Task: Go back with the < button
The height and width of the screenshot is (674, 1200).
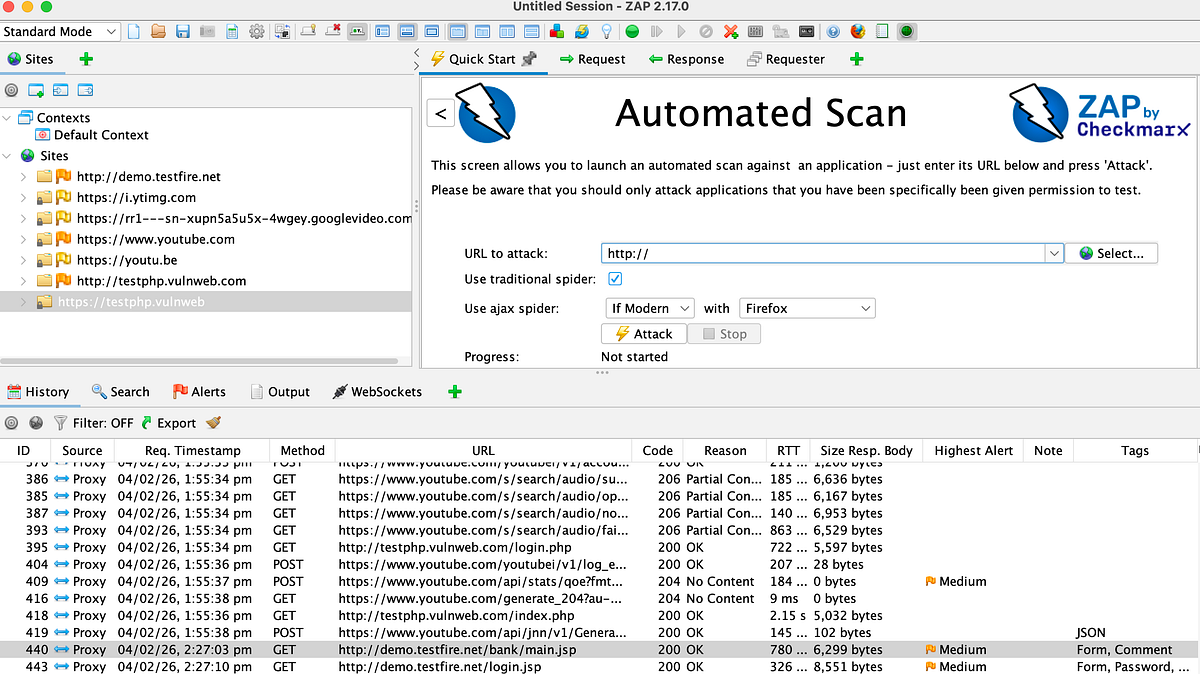Action: pyautogui.click(x=441, y=113)
